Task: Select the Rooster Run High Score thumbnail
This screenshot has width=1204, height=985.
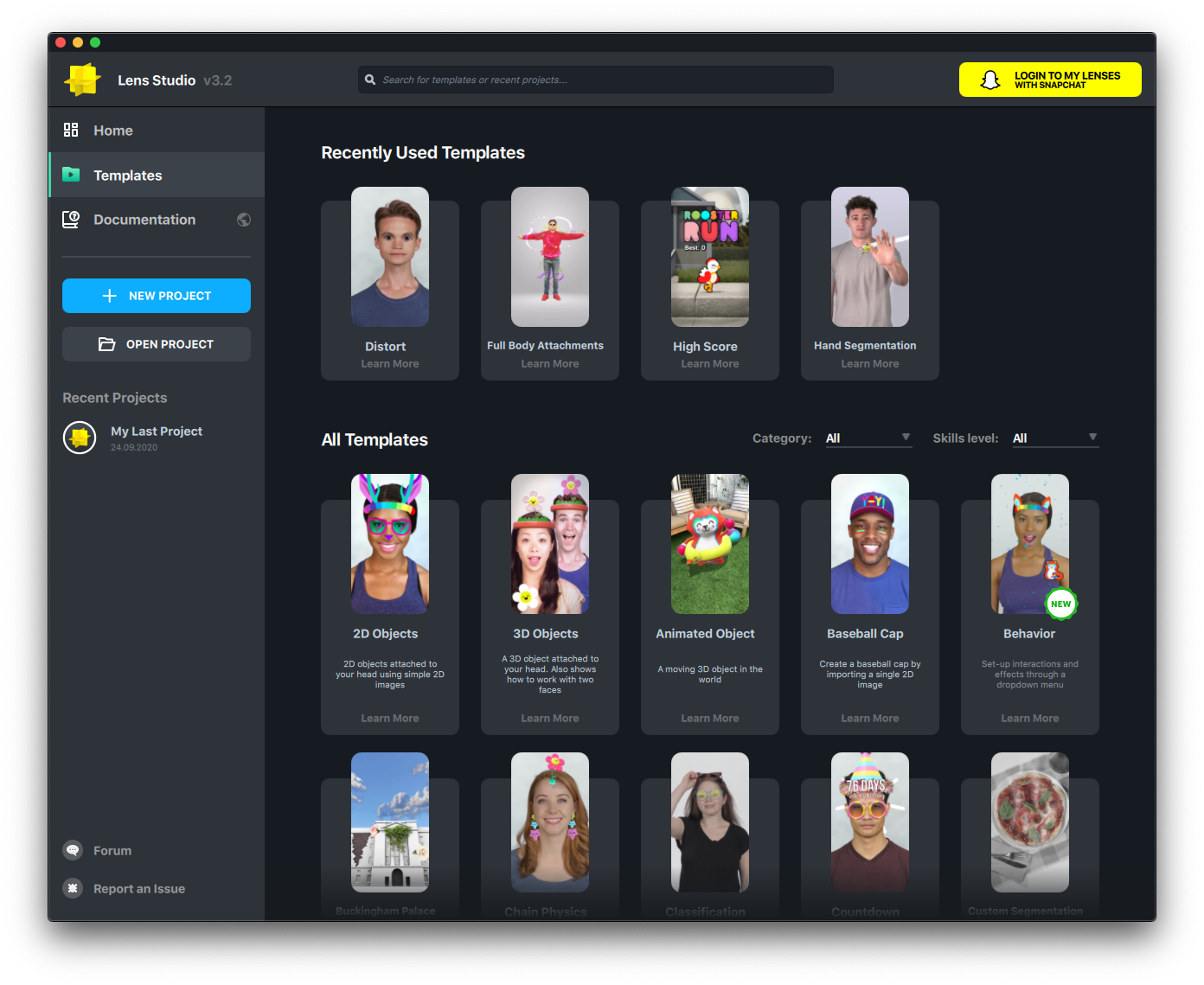Action: [x=710, y=257]
